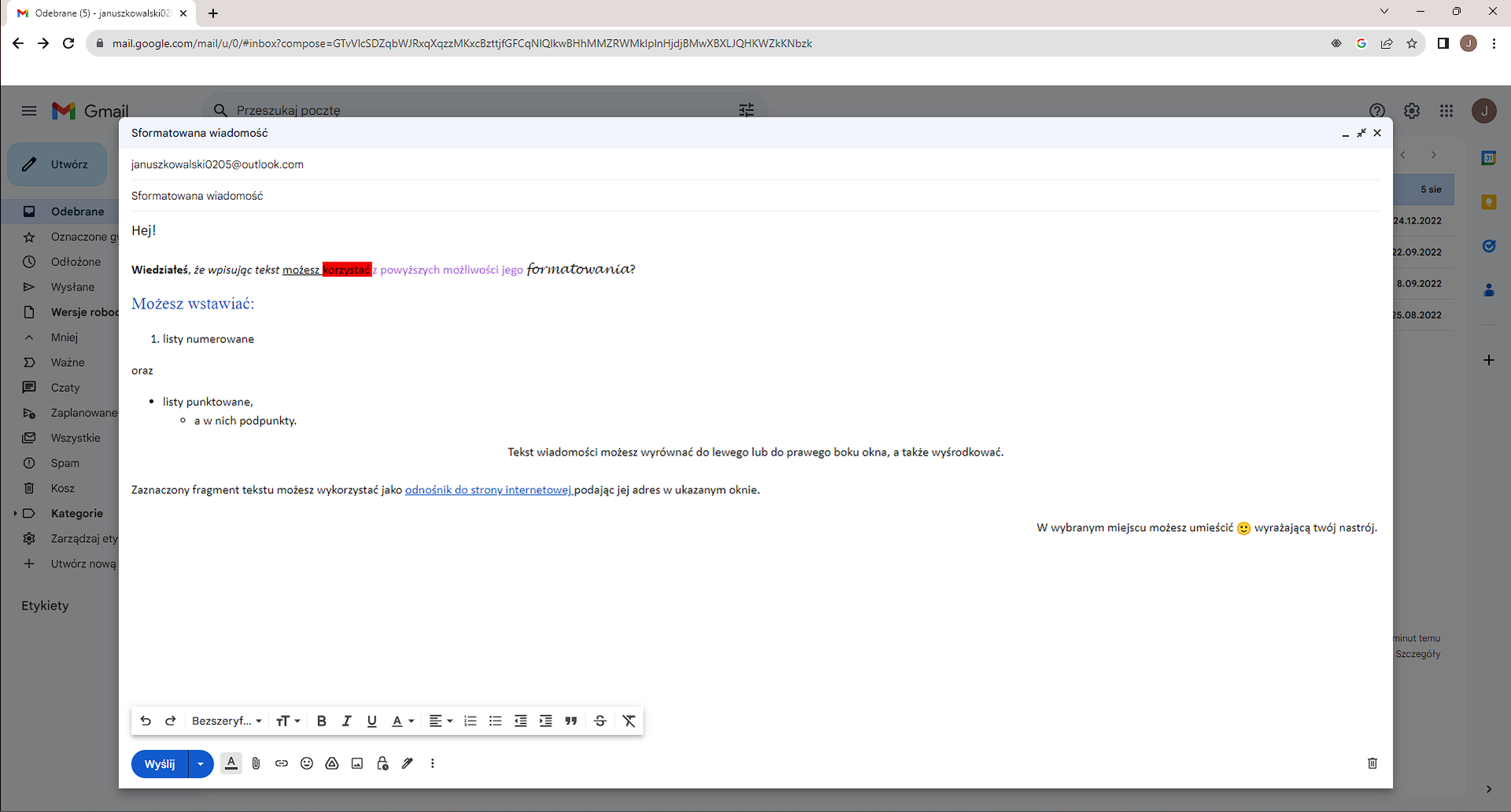Image resolution: width=1511 pixels, height=812 pixels.
Task: Open a new browser tab
Action: coord(213,13)
